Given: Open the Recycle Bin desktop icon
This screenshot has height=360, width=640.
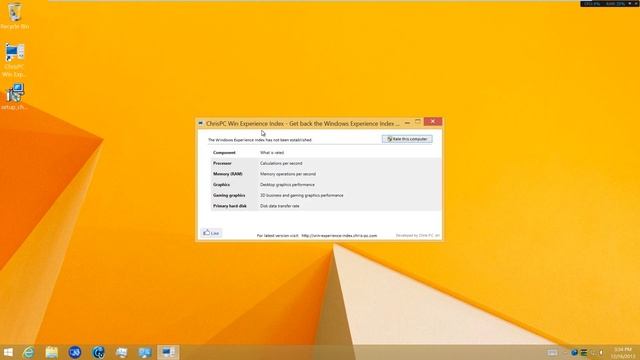Looking at the screenshot, I should (x=15, y=16).
